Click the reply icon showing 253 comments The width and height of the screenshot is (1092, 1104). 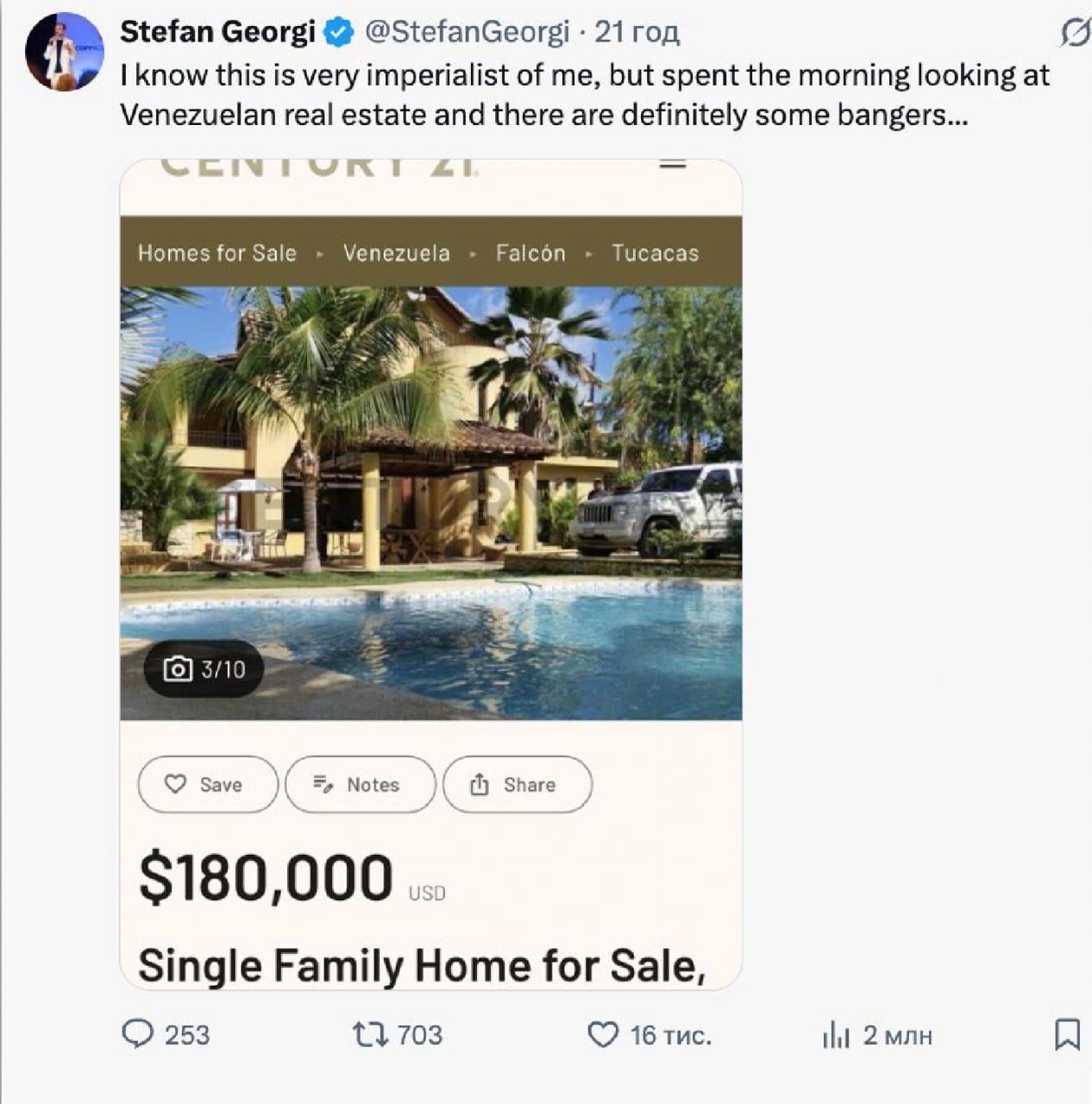coord(138,1033)
